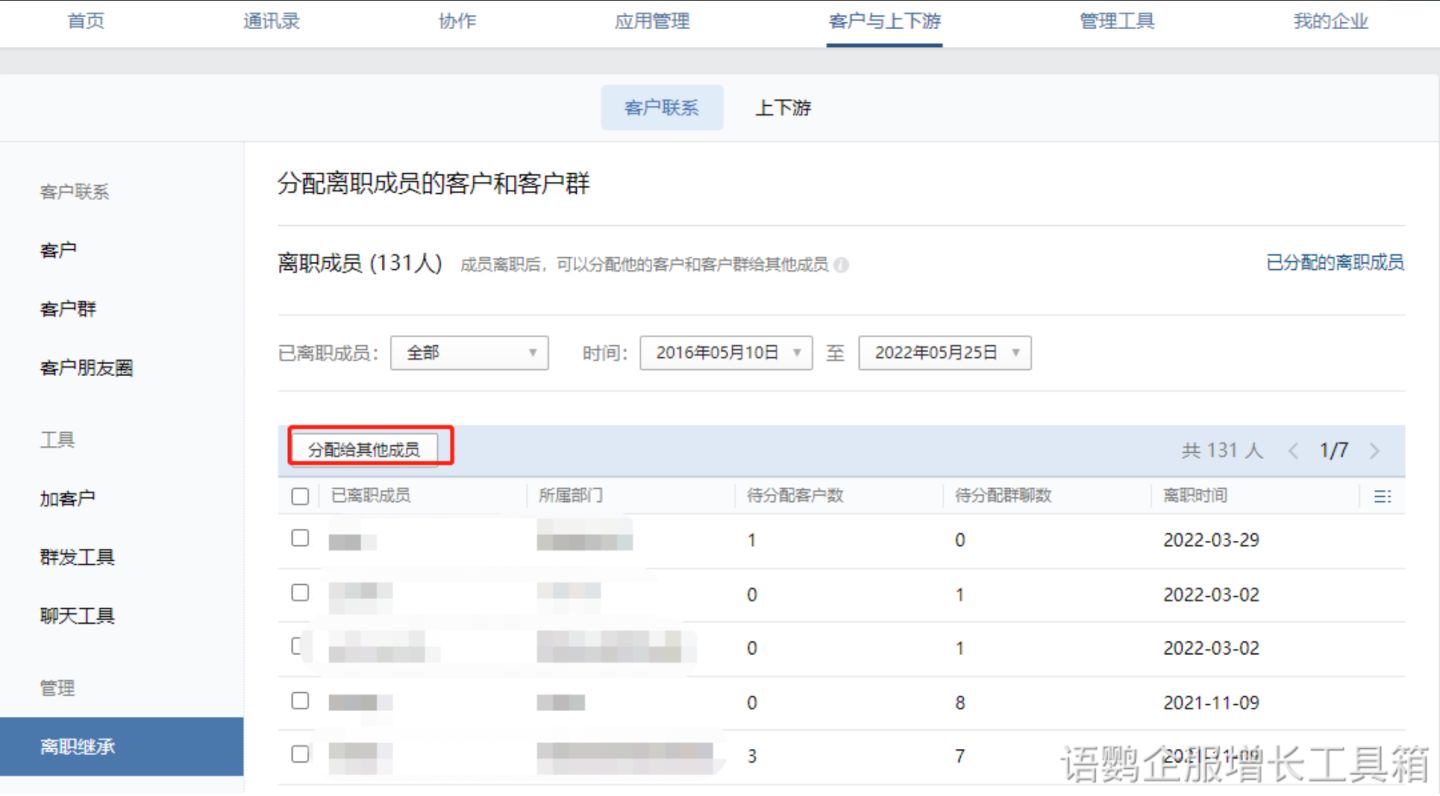Switch to the 上下游 tab
1440x796 pixels.
point(782,108)
